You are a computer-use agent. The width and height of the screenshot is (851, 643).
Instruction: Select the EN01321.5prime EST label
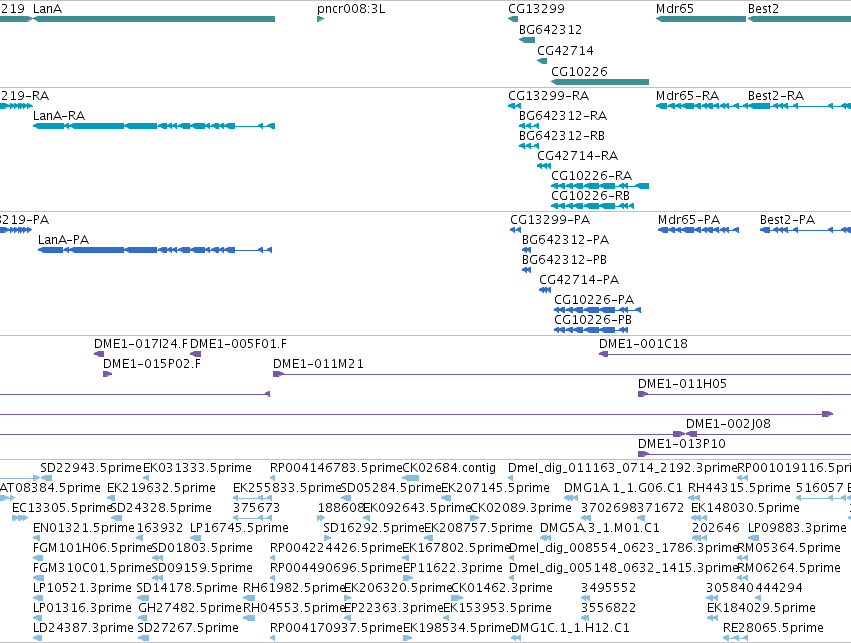[x=84, y=529]
